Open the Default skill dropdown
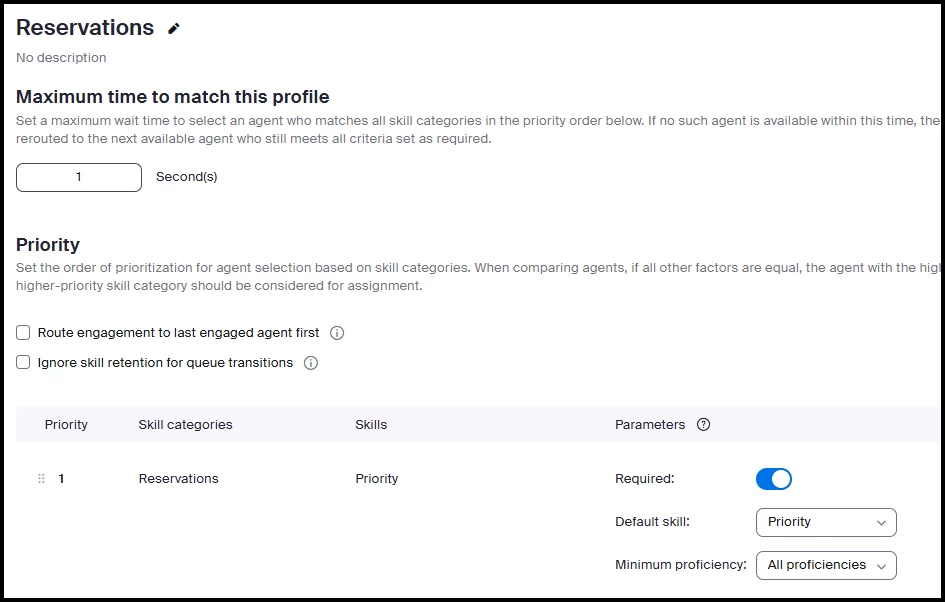The width and height of the screenshot is (945, 602). pos(826,522)
